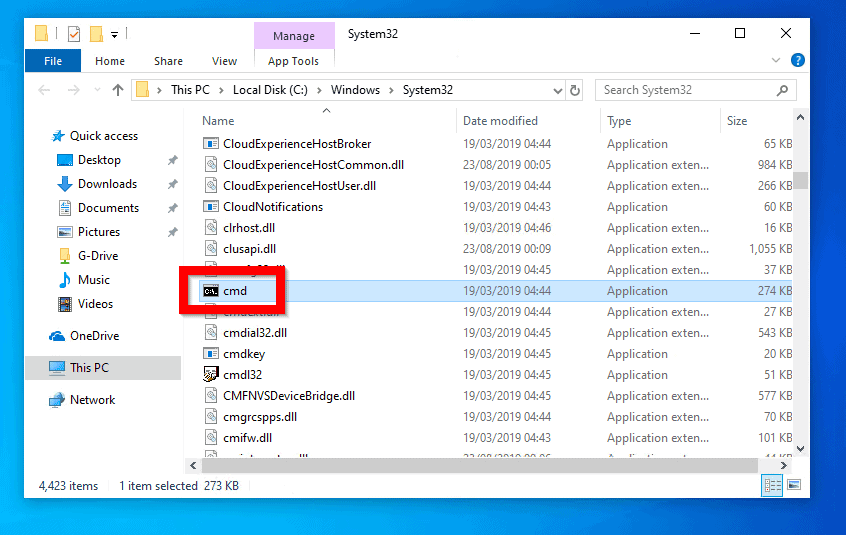This screenshot has height=535, width=846.
Task: Select Network in the navigation pane
Action: [x=92, y=400]
